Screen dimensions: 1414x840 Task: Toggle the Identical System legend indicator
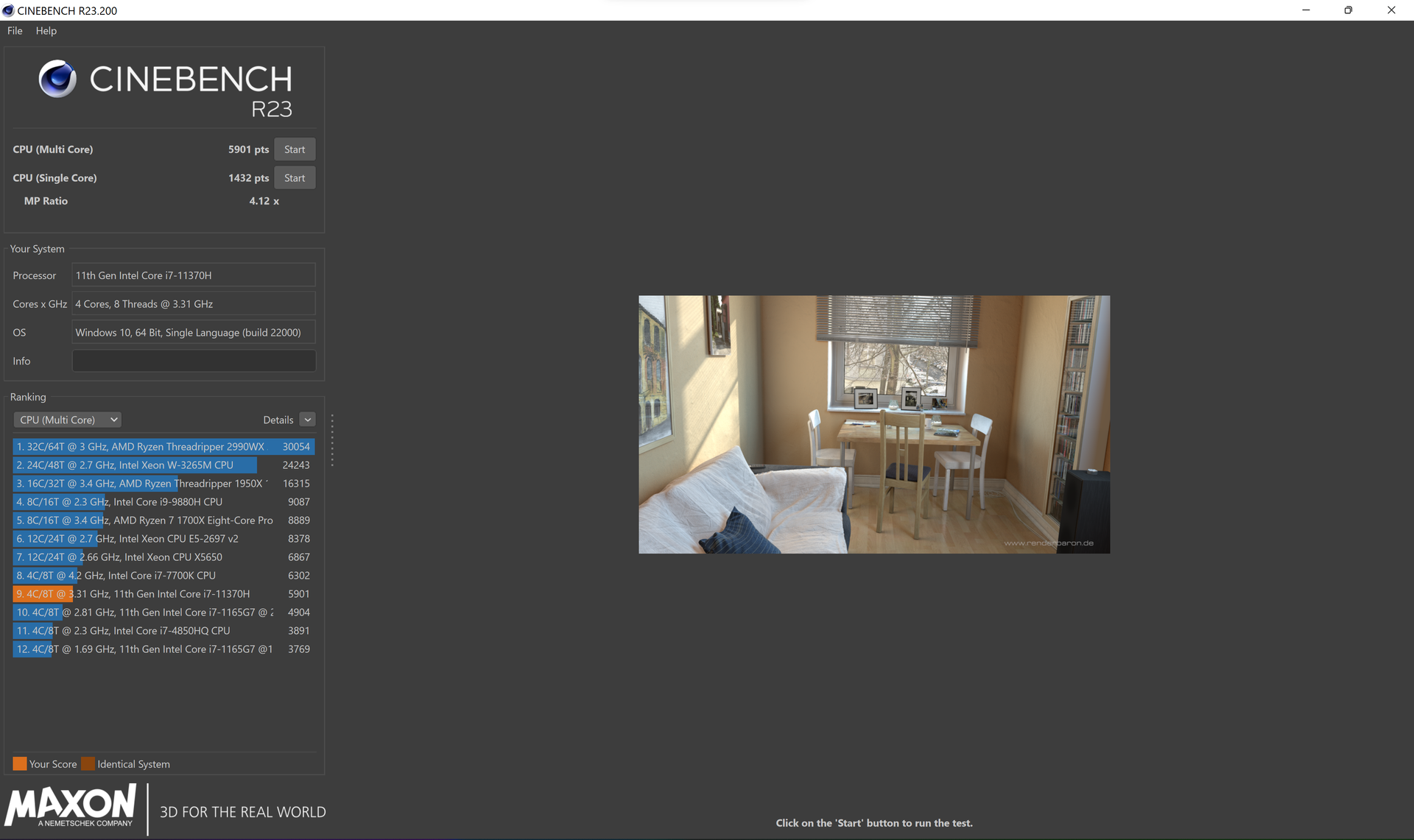click(x=87, y=763)
